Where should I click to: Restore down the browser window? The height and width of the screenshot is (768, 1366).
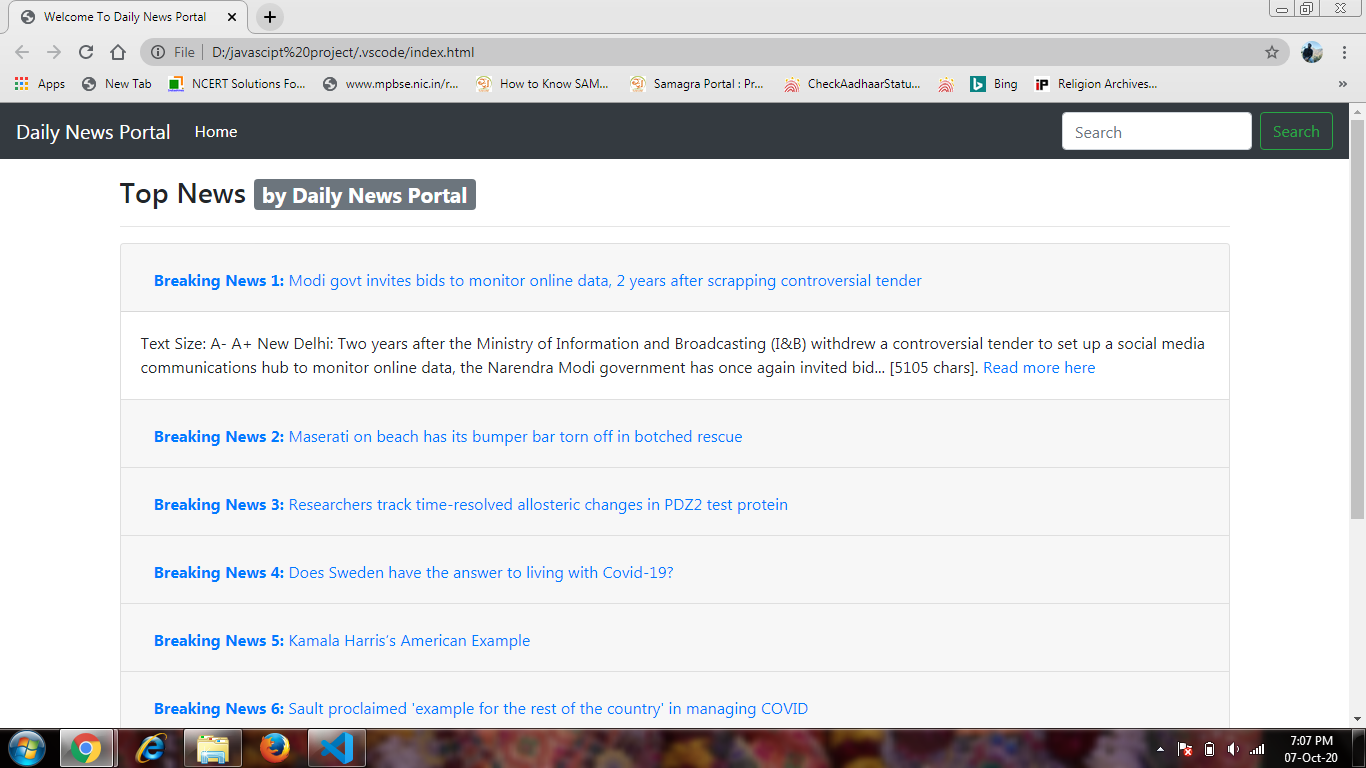pyautogui.click(x=1306, y=8)
